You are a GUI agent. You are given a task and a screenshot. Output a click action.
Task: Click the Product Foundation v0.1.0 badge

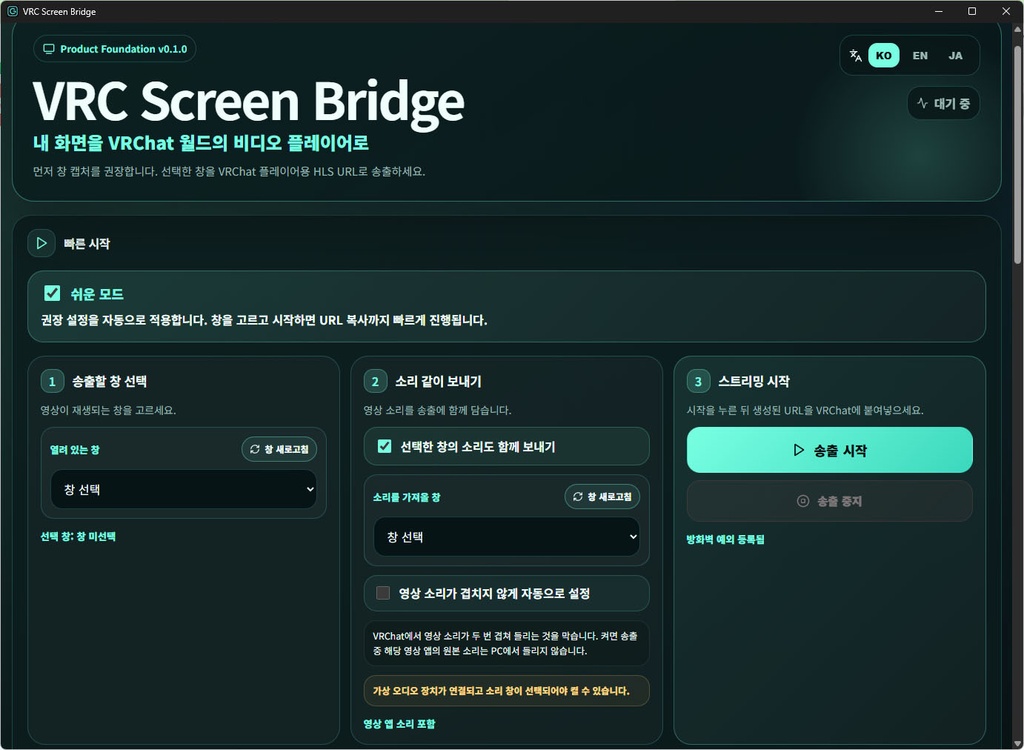click(x=115, y=49)
